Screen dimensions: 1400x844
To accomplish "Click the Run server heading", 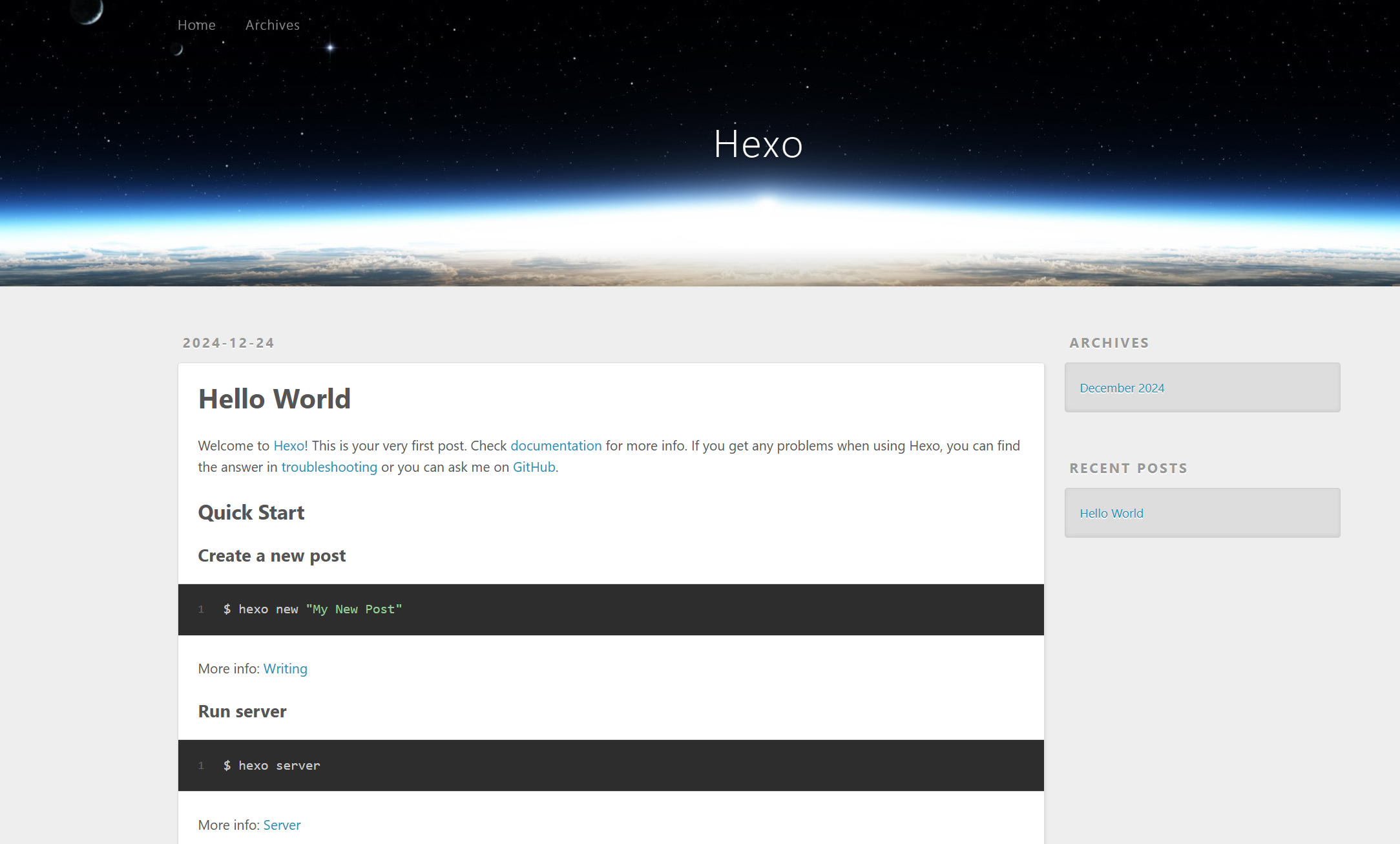I will click(x=242, y=712).
